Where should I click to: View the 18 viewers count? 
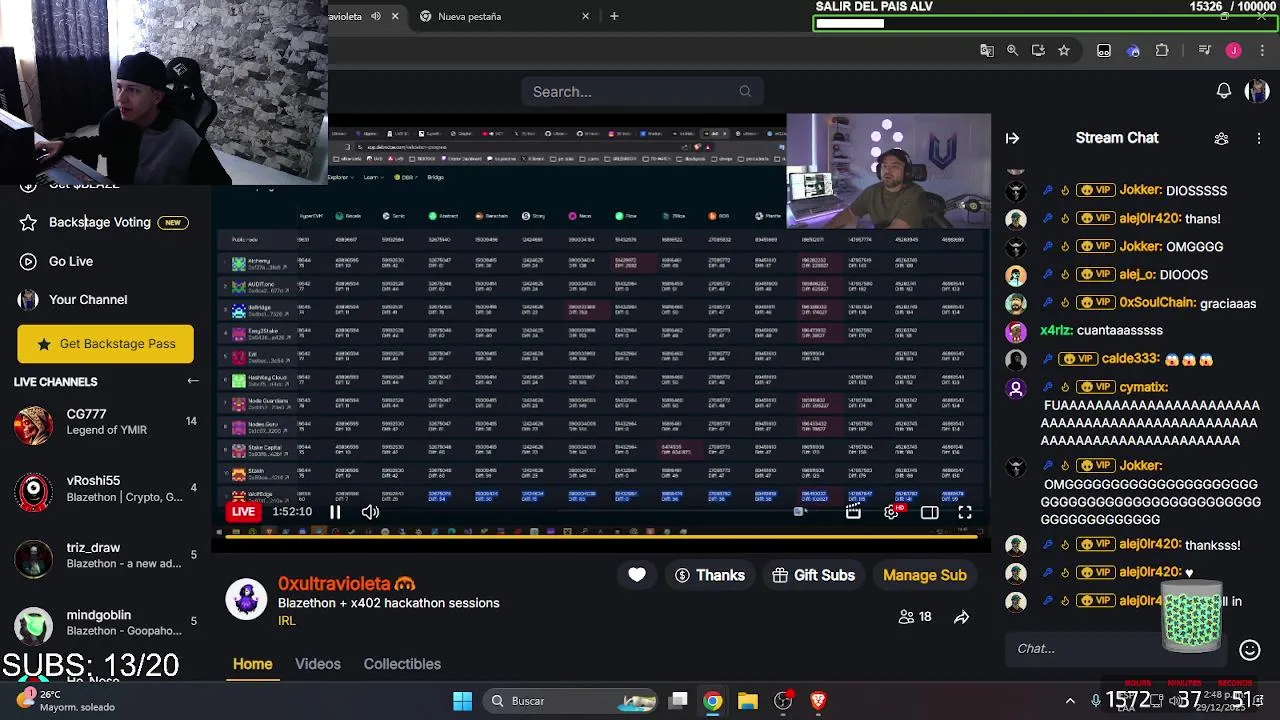(x=915, y=618)
